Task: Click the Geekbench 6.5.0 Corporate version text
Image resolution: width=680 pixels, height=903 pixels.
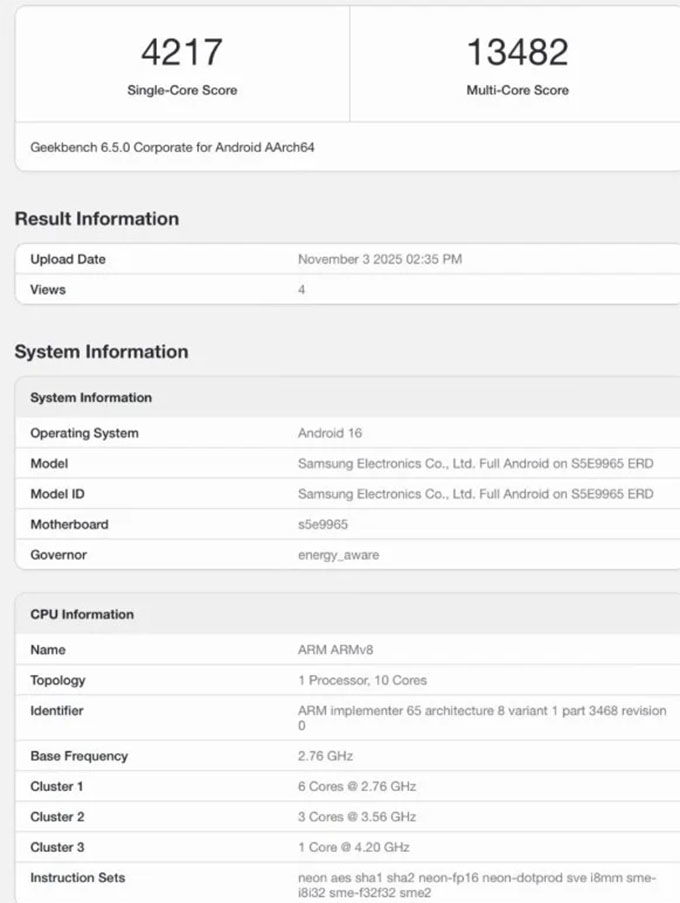Action: click(173, 147)
